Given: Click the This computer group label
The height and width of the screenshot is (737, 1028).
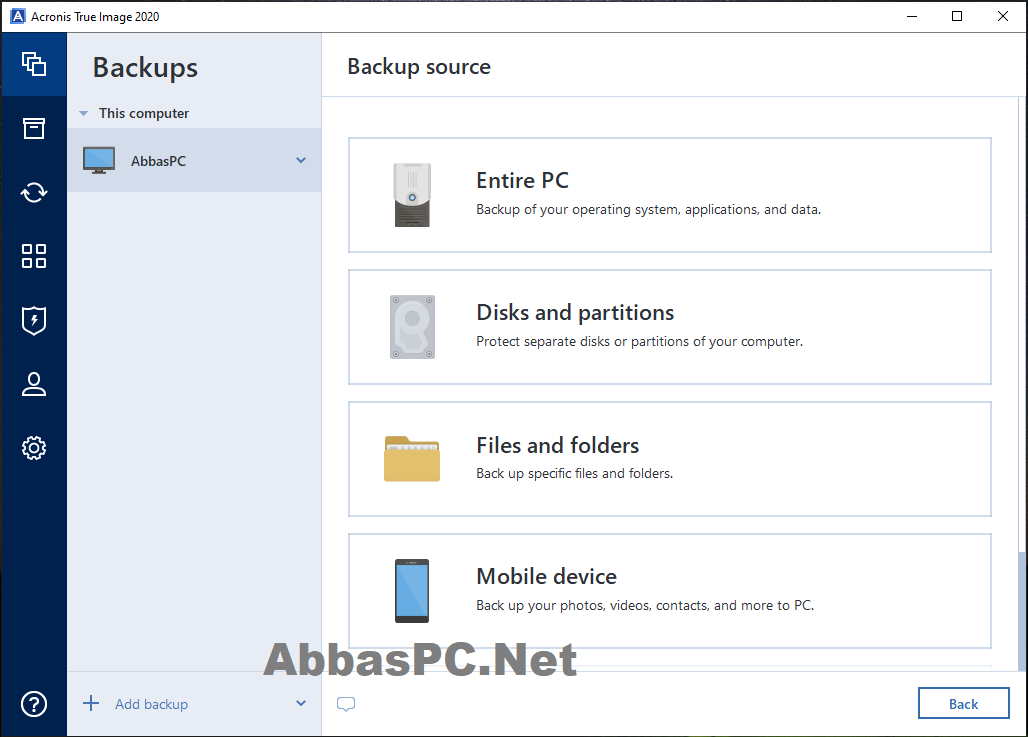Looking at the screenshot, I should (144, 113).
